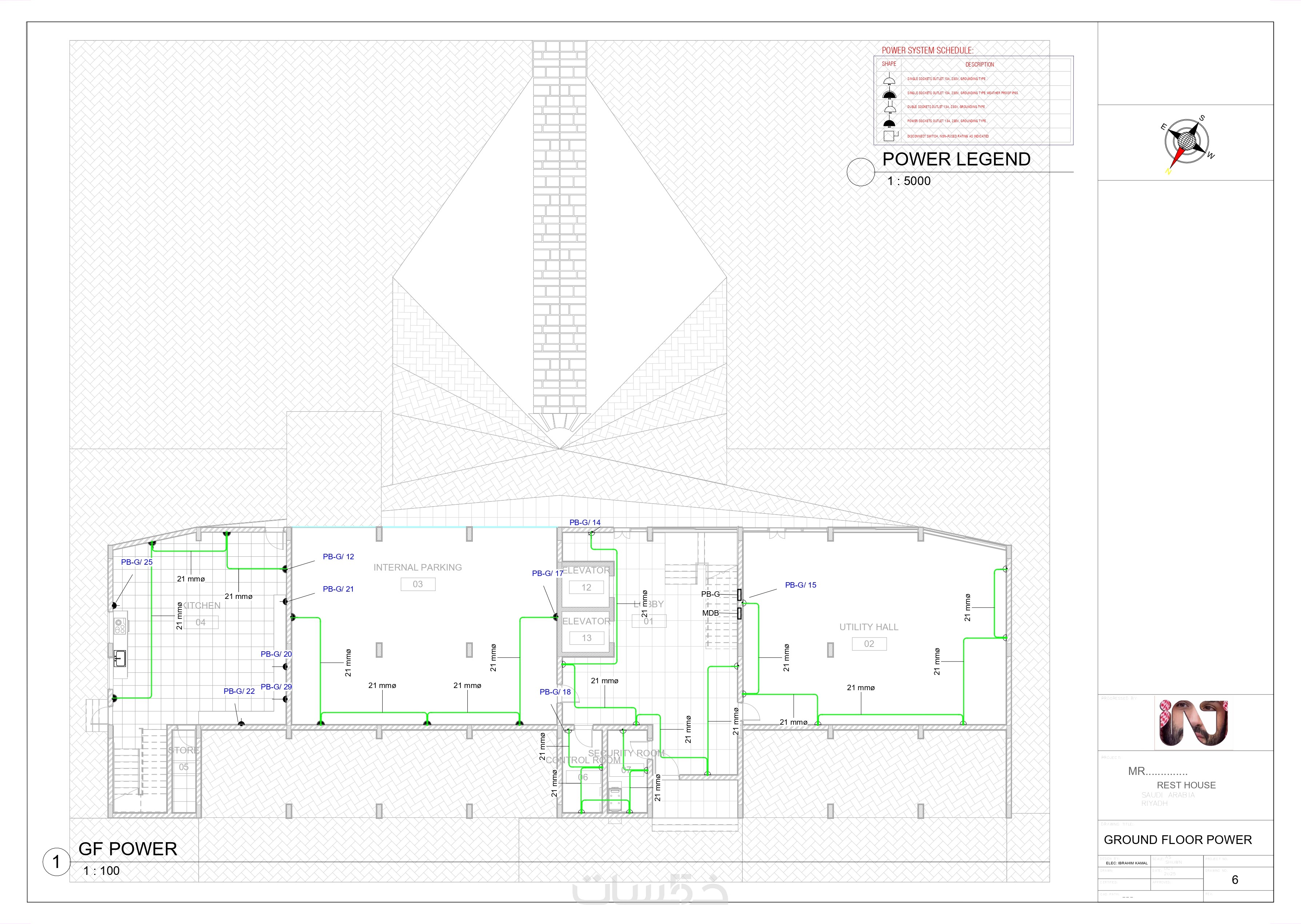Click the MDB panel symbol

[x=739, y=613]
